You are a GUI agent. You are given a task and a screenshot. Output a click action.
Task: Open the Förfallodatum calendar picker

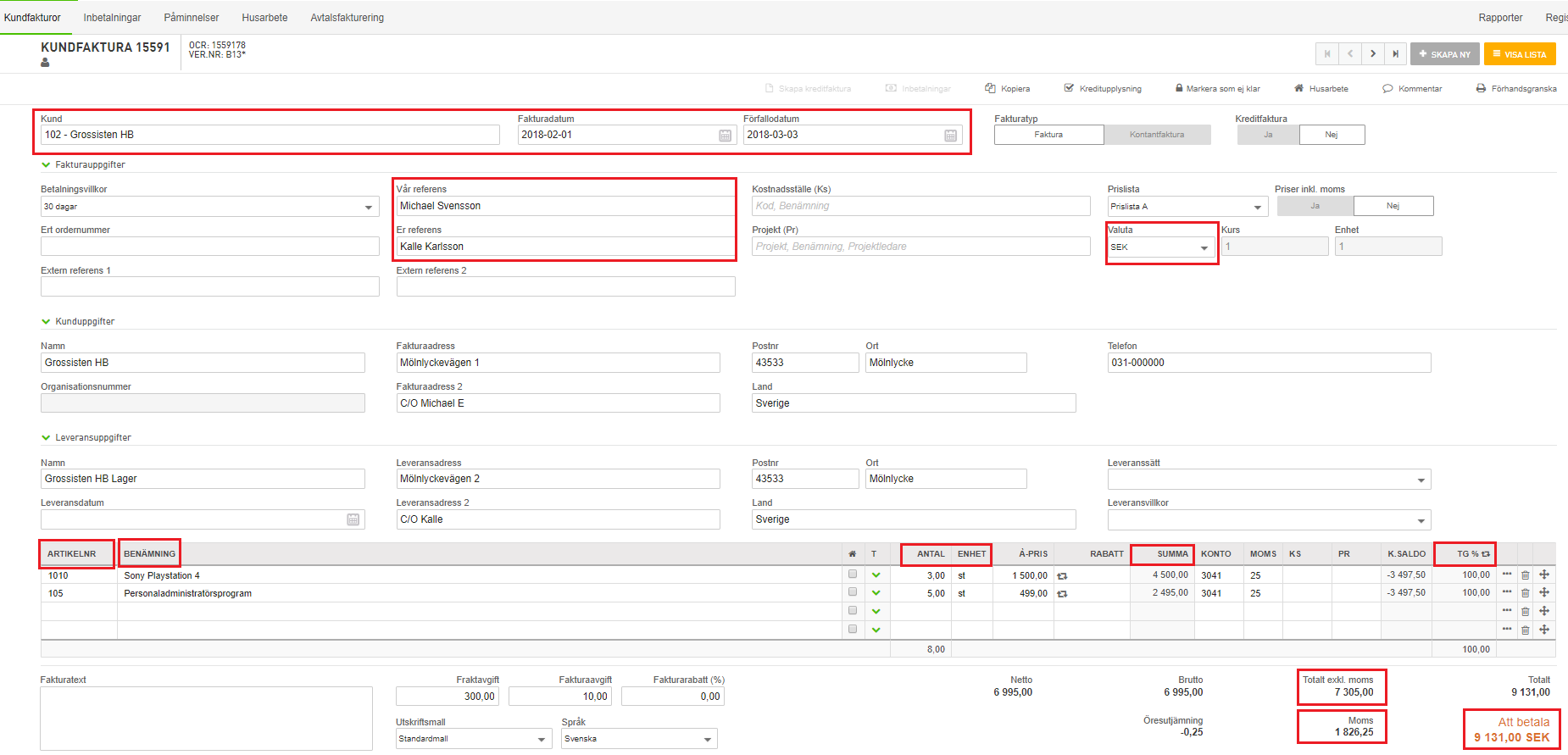tap(951, 136)
